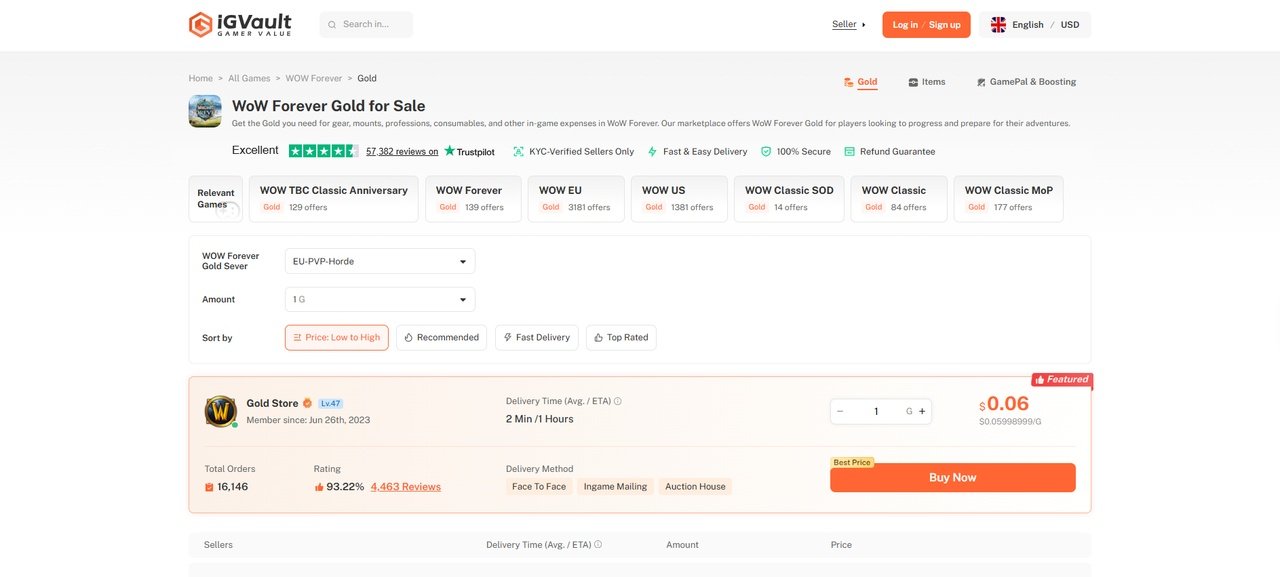This screenshot has height=577, width=1280.
Task: Select the WOW Classic 84 offers card
Action: click(x=899, y=198)
